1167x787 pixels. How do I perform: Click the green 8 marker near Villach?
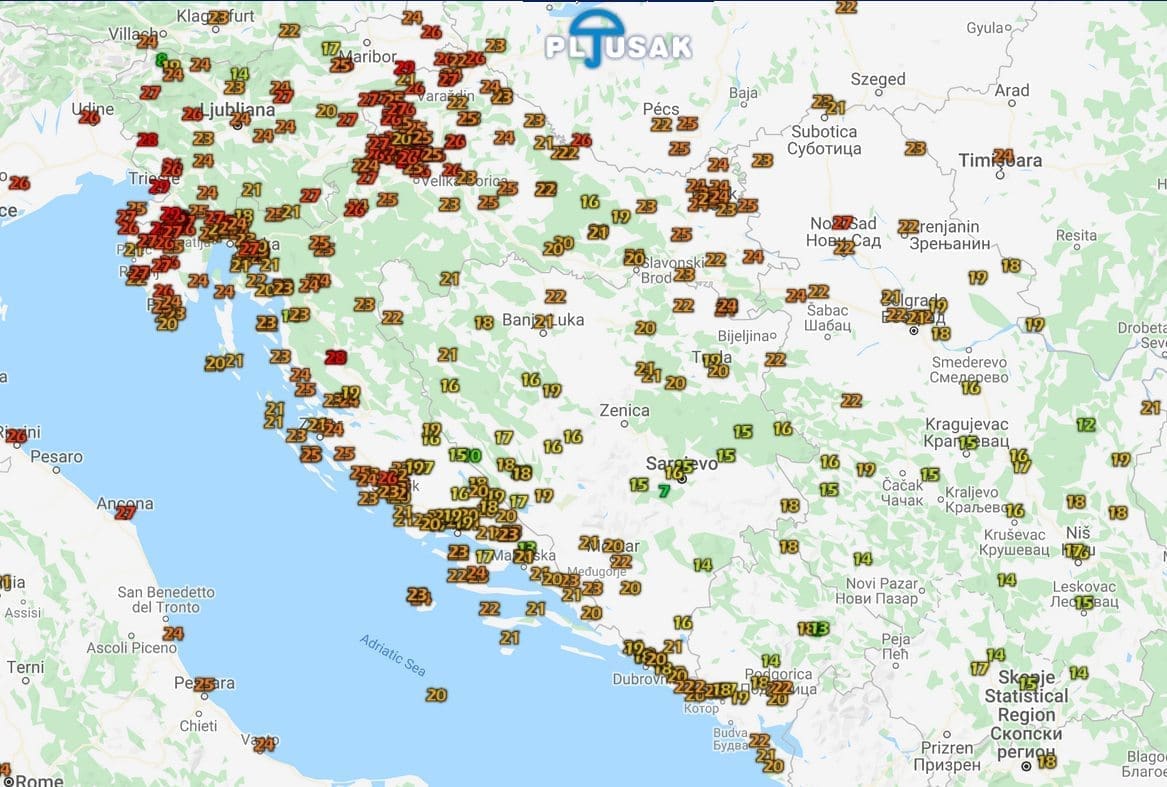coord(160,59)
